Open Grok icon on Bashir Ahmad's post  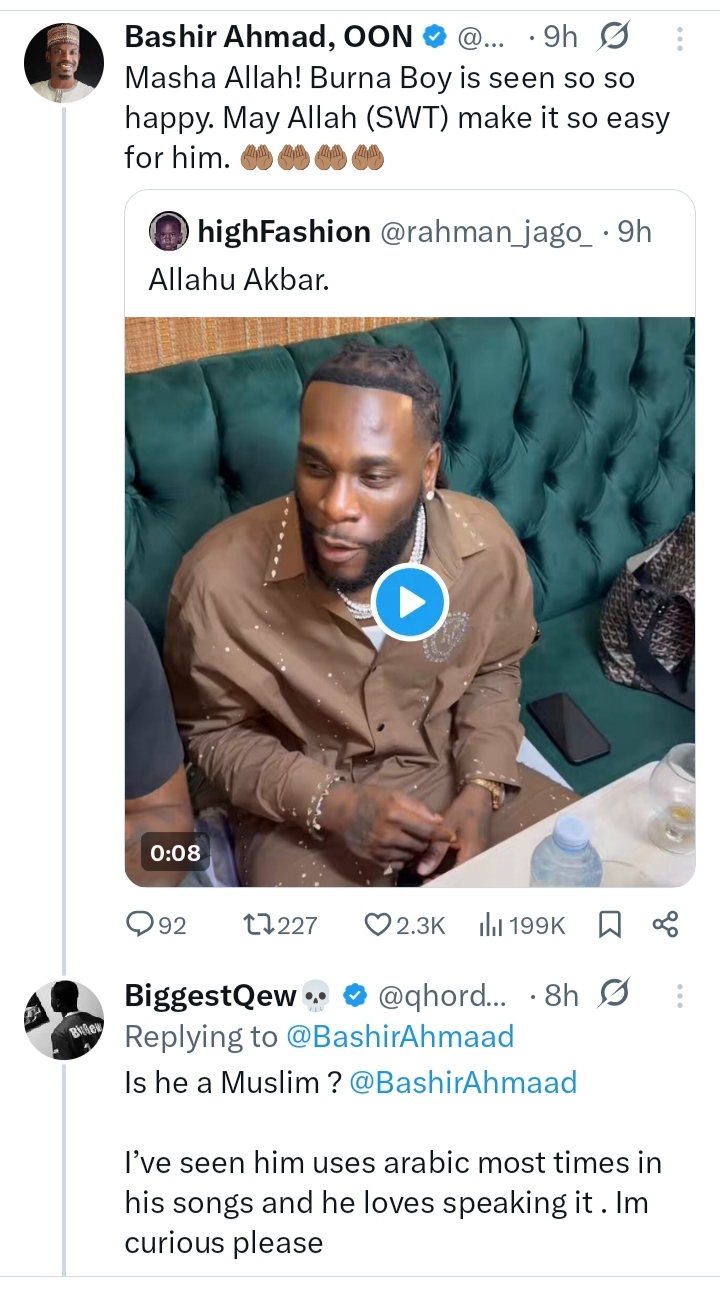[x=612, y=38]
